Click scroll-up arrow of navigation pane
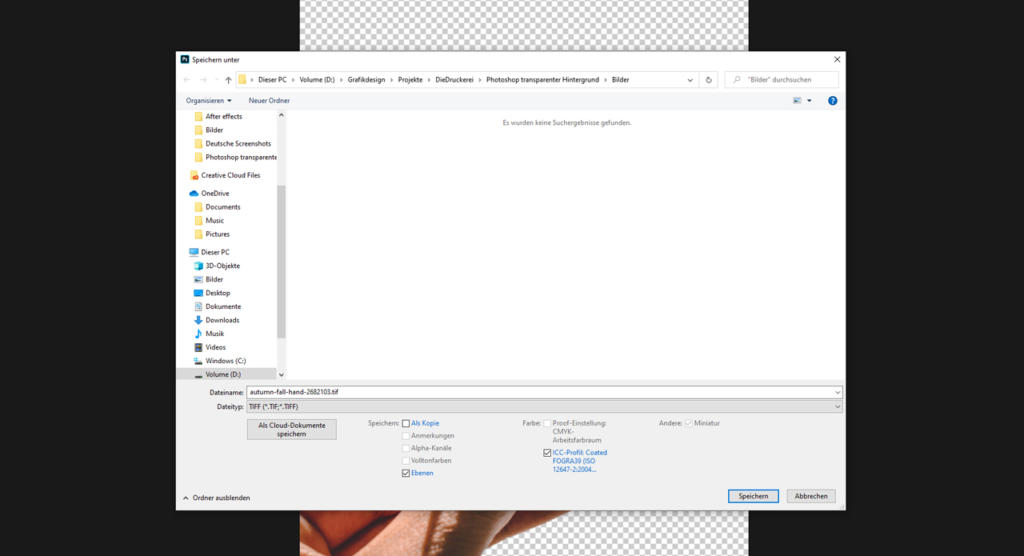Viewport: 1024px width, 556px height. [281, 116]
